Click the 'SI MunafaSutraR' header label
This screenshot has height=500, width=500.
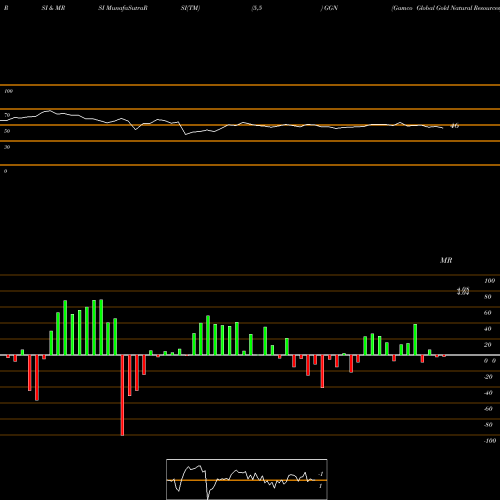click(123, 8)
